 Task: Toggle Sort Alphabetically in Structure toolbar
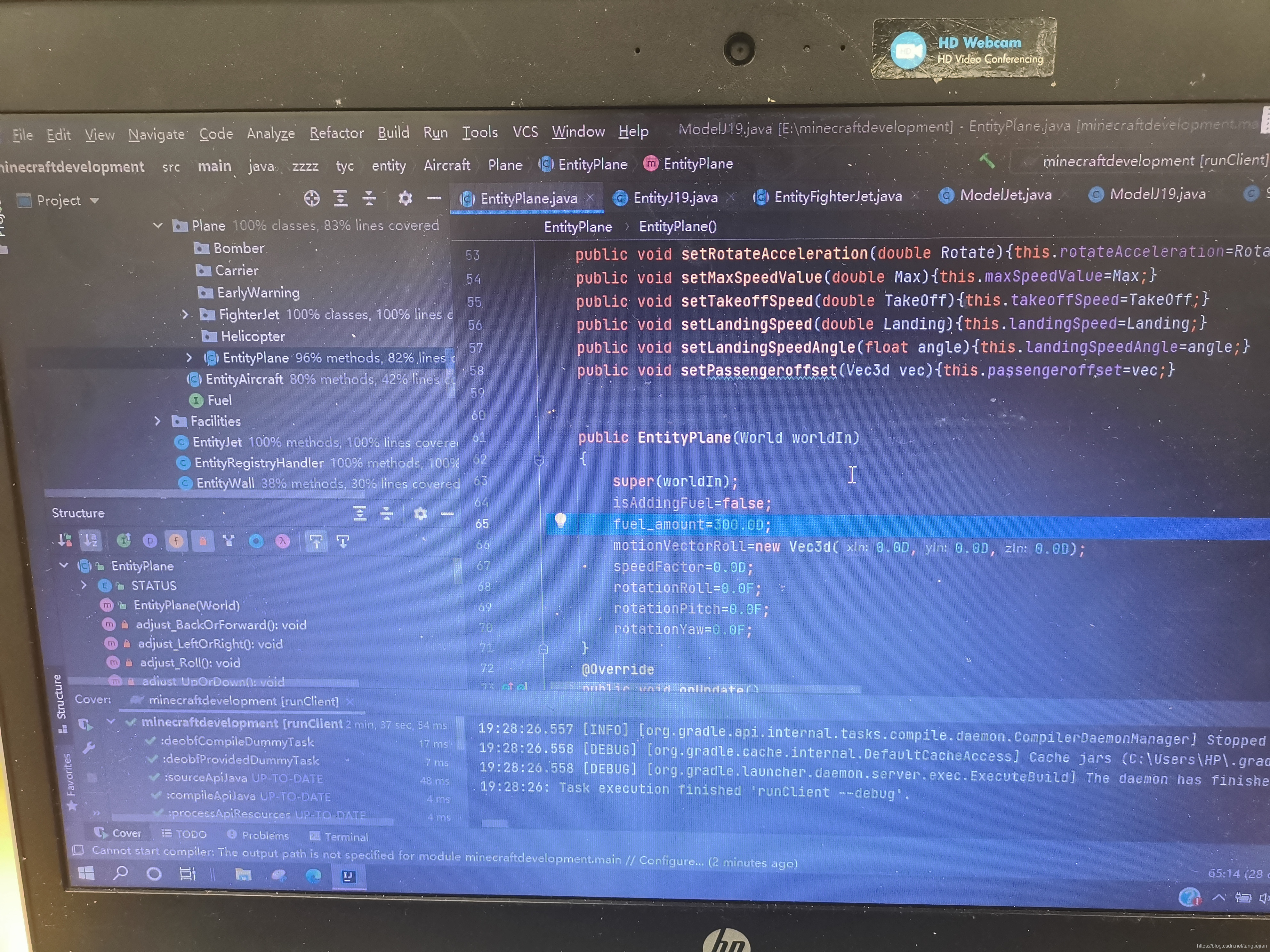(91, 540)
